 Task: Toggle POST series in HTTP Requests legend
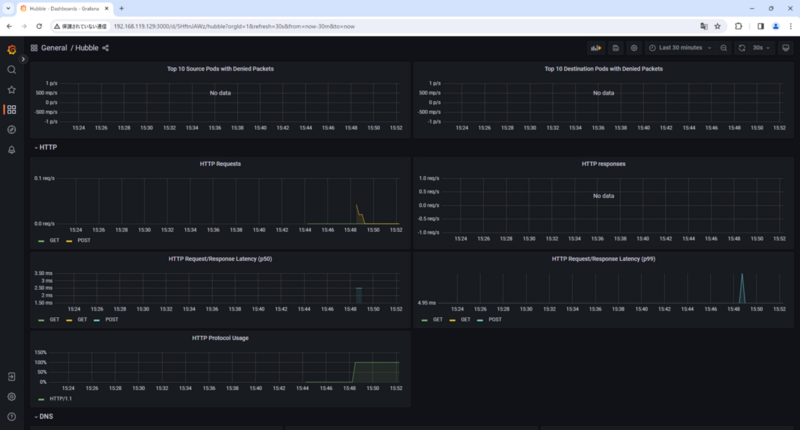point(84,240)
